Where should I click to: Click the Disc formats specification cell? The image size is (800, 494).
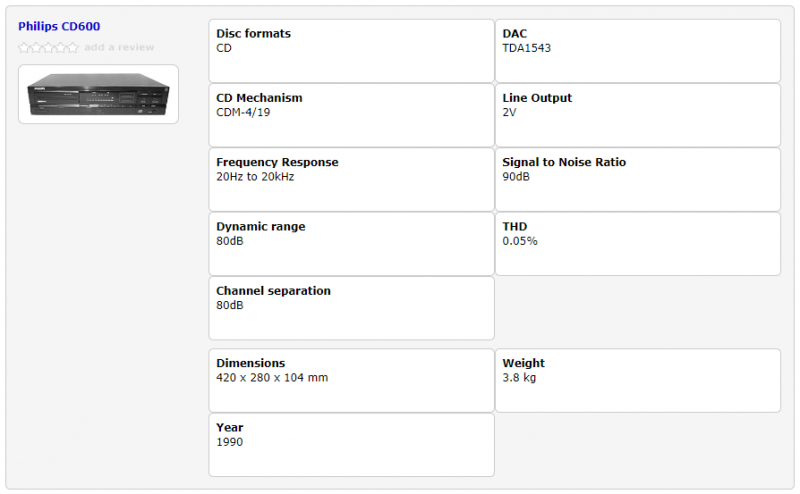[x=351, y=51]
